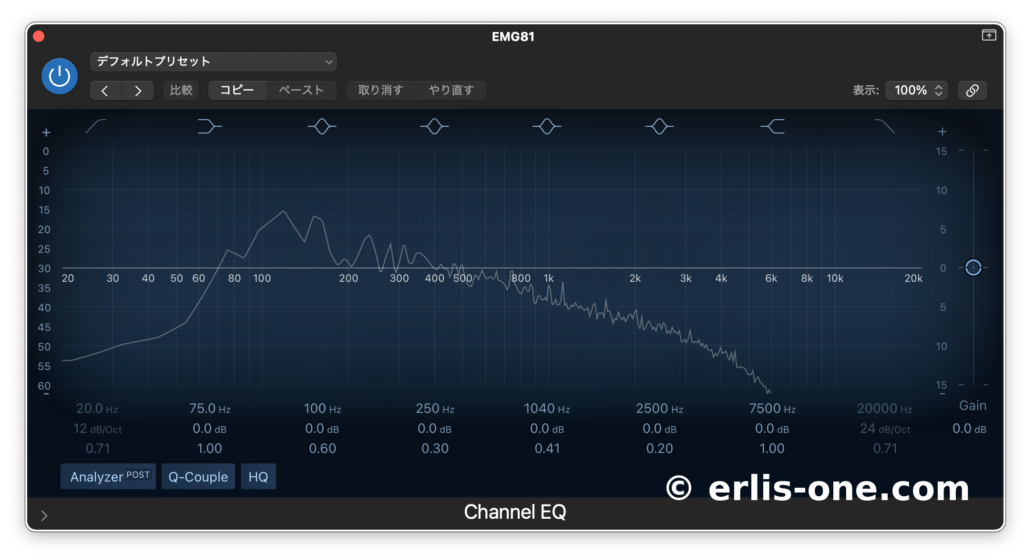Toggle the 250 Hz parametric band icon
This screenshot has width=1024, height=554.
[x=433, y=126]
